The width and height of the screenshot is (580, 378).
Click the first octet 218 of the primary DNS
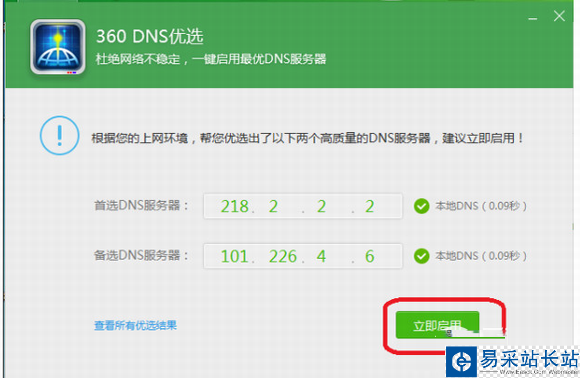tap(235, 206)
